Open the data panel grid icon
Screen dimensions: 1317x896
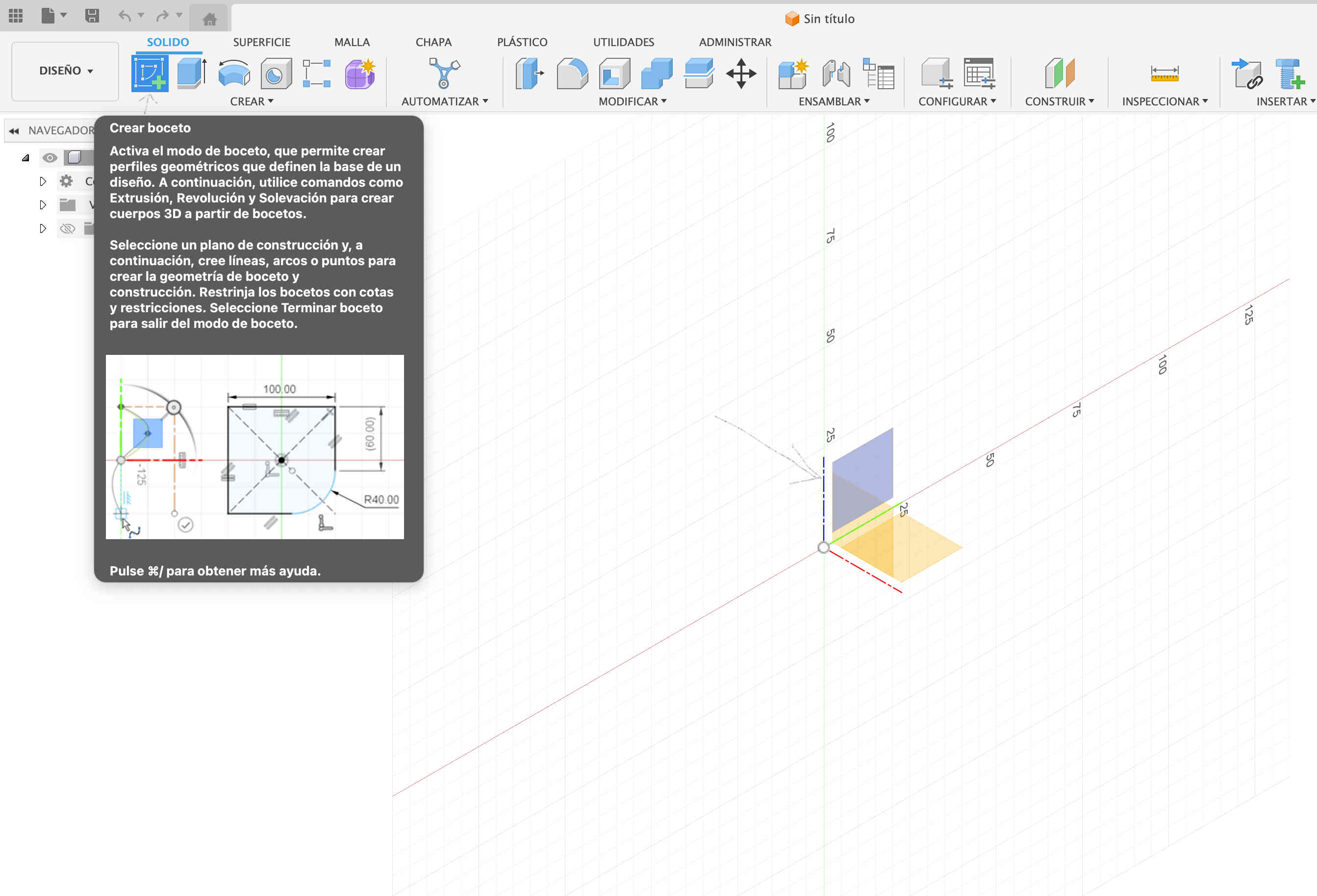16,16
